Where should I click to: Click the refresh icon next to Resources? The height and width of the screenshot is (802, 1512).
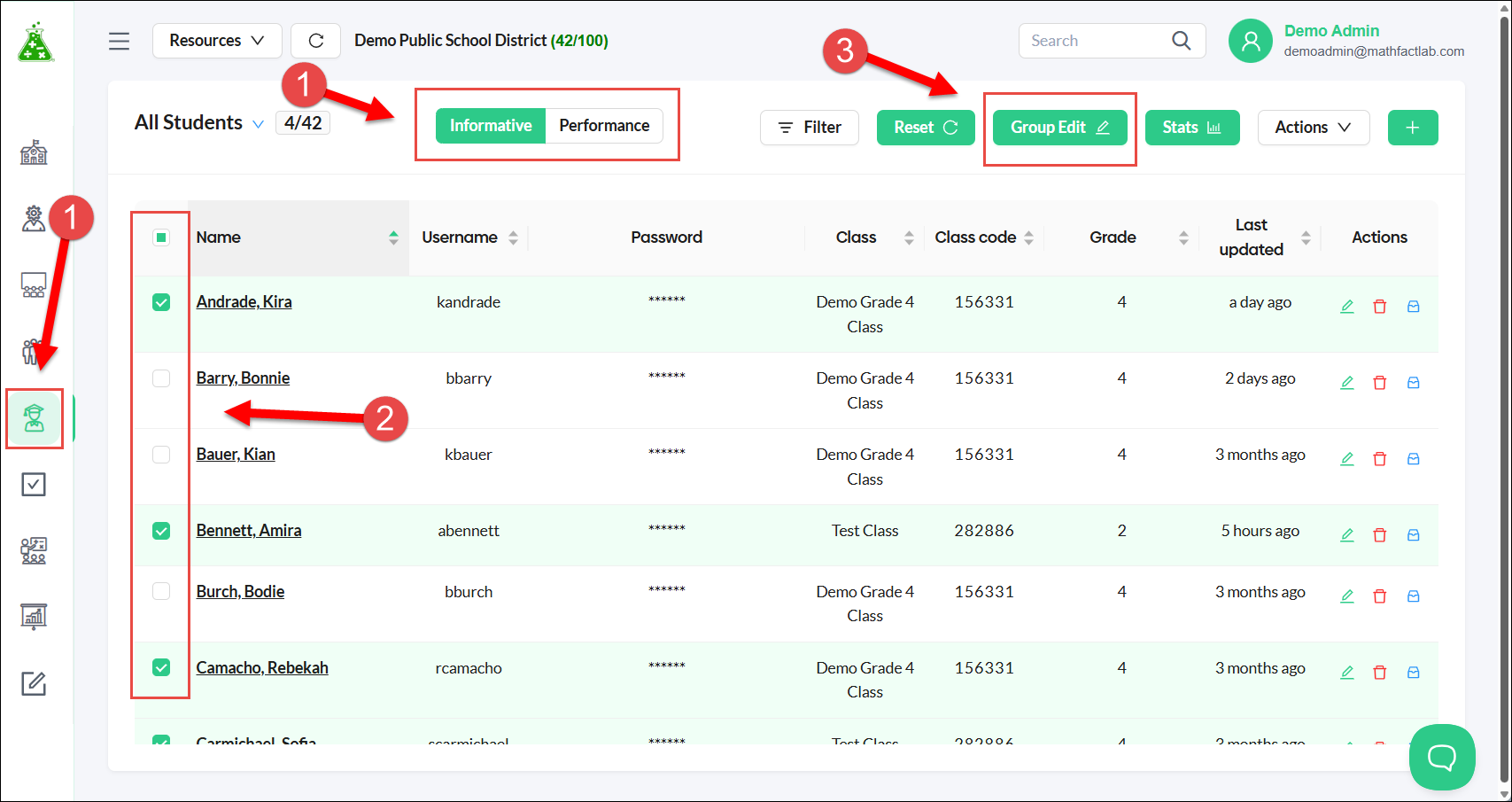tap(315, 41)
